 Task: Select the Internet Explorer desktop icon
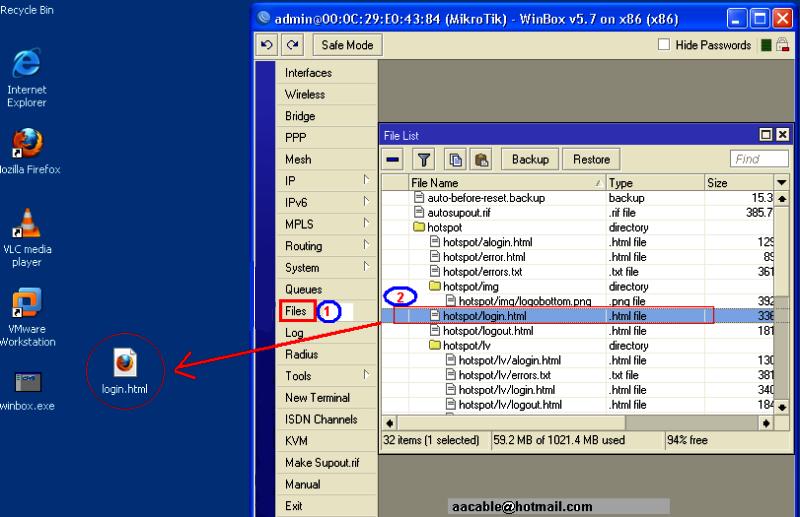coord(27,78)
